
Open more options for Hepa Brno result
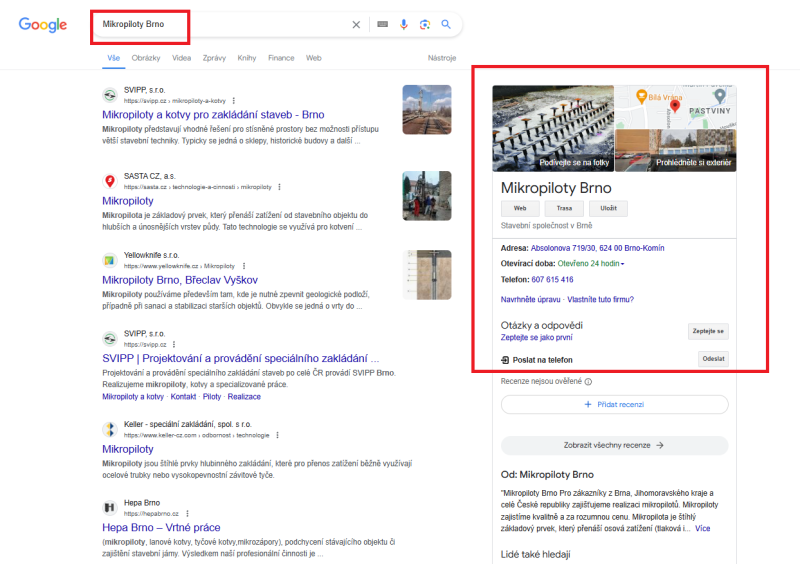pos(187,513)
